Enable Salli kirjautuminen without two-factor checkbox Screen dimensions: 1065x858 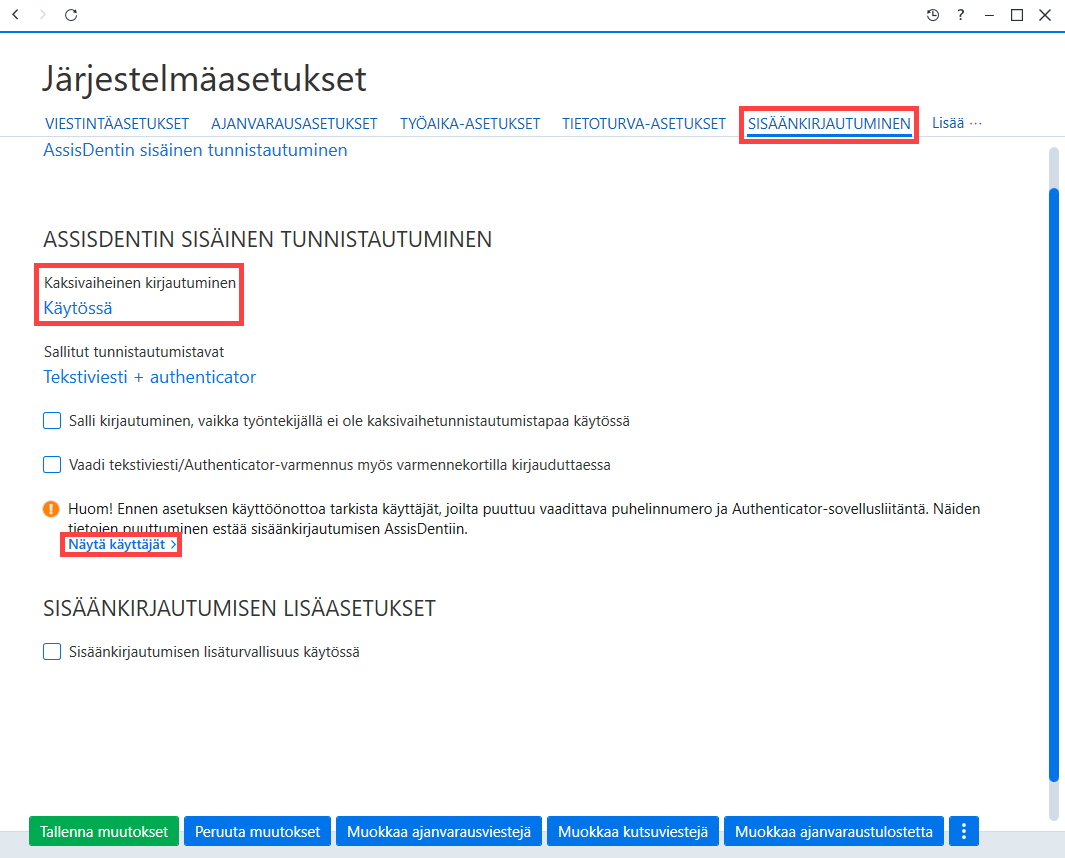pyautogui.click(x=52, y=421)
